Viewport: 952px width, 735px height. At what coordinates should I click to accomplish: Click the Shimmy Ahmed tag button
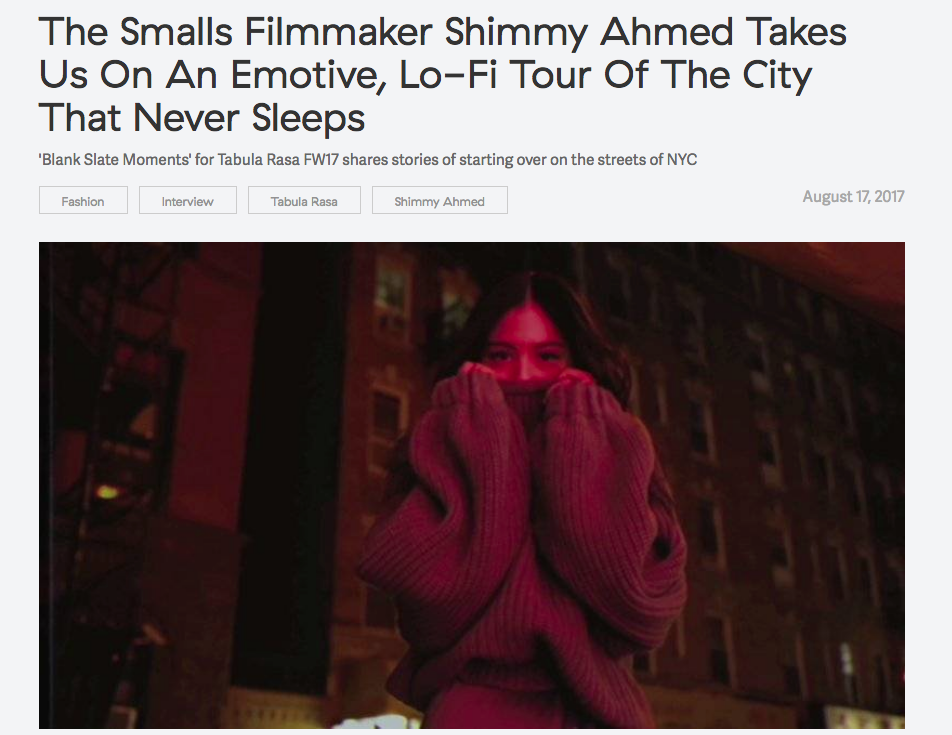click(x=440, y=200)
